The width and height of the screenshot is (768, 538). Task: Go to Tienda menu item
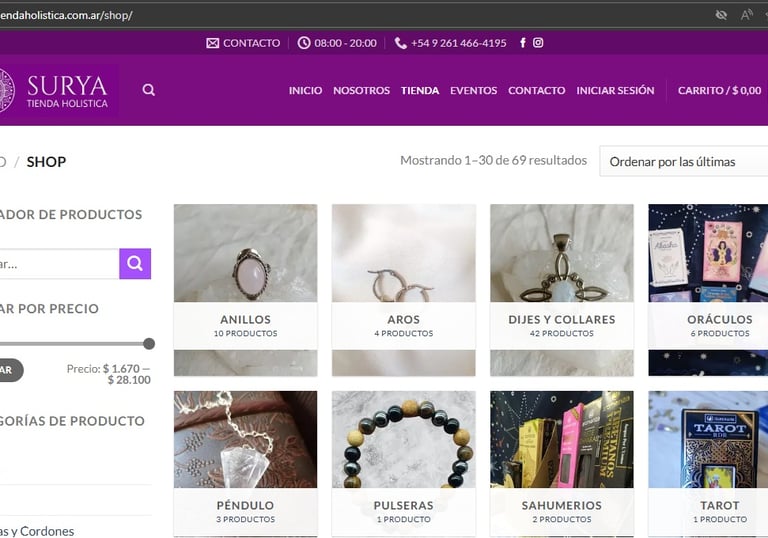(420, 91)
